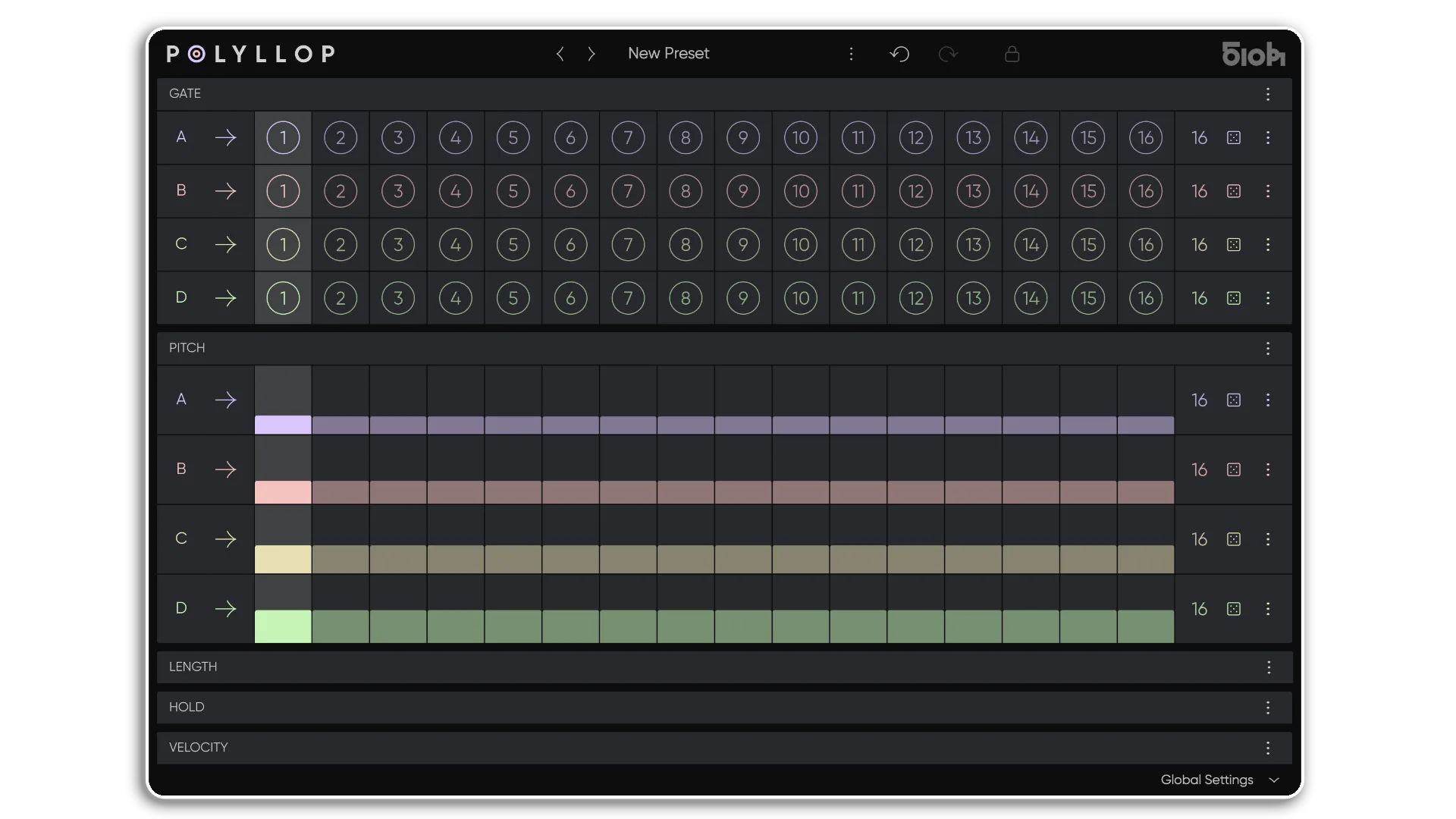Set Gate row A length value 16

(1199, 138)
